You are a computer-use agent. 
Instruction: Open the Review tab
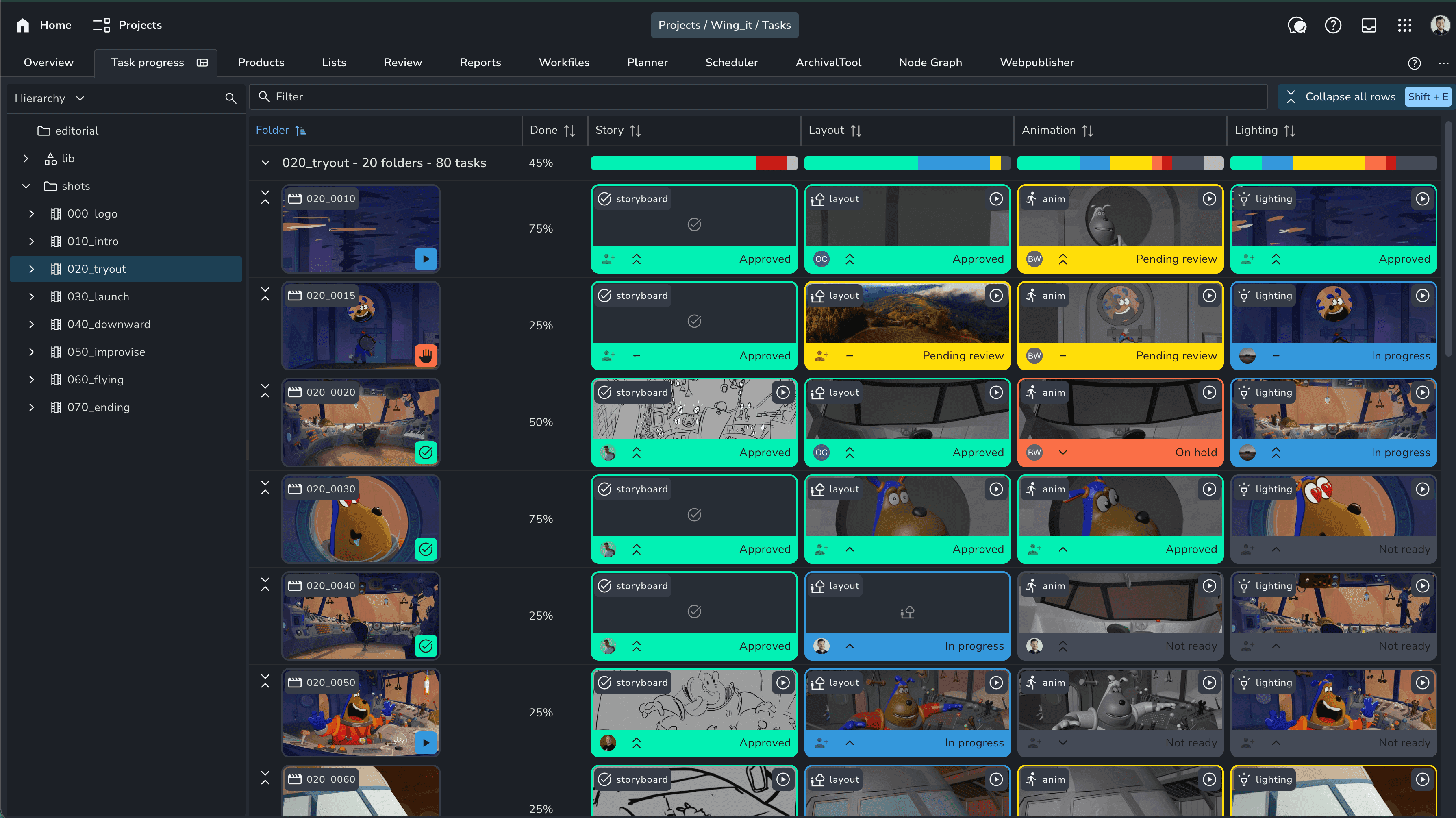coord(402,63)
